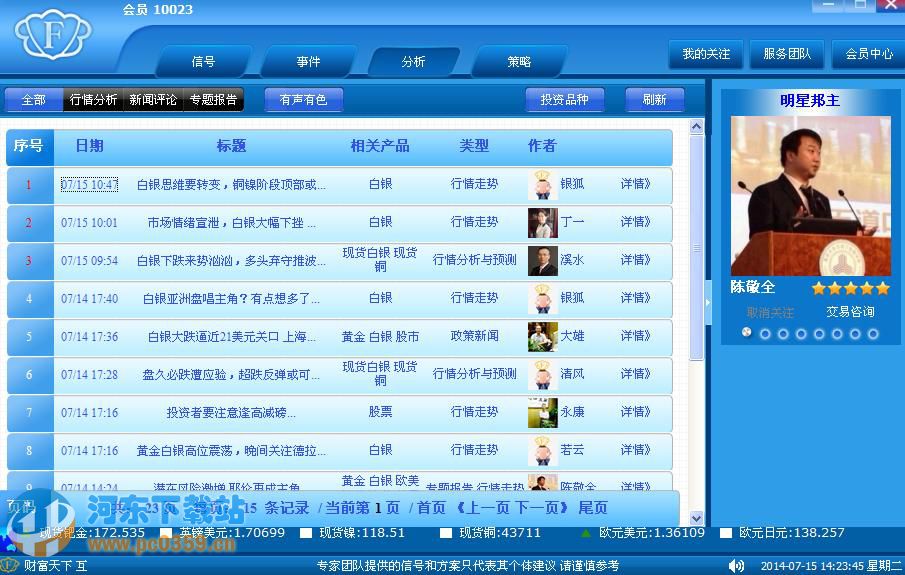Open 会员中心 page
Screen dimensions: 905x575
tap(869, 54)
